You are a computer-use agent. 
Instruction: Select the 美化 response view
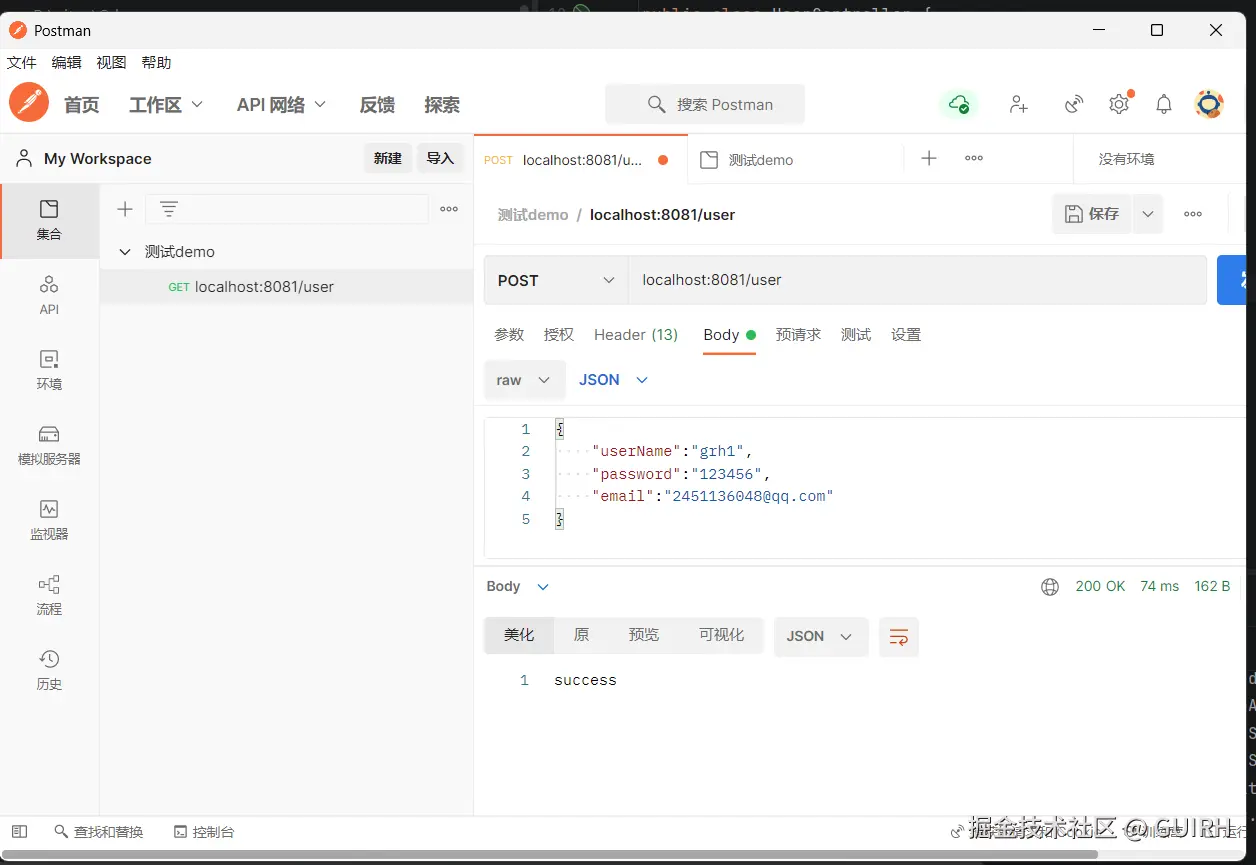point(519,635)
